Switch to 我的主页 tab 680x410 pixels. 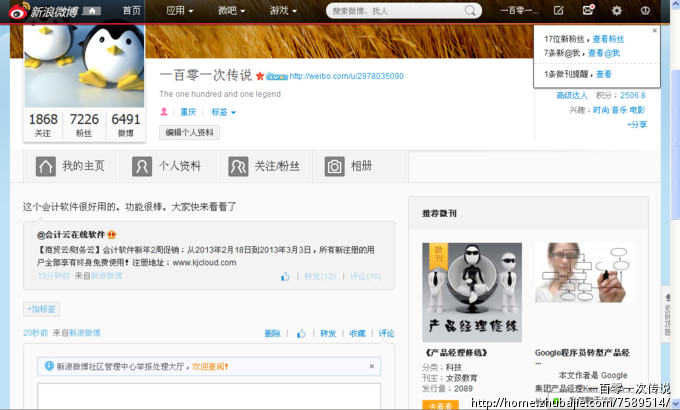pyautogui.click(x=72, y=166)
